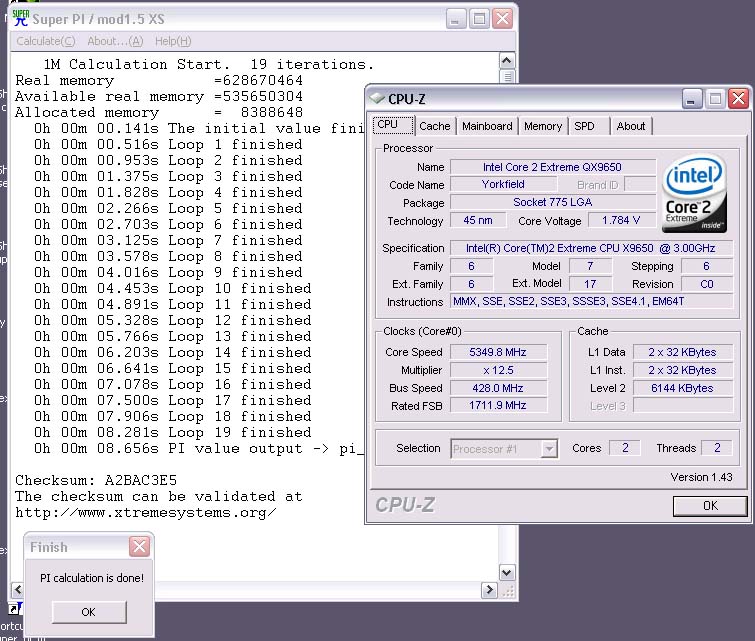Maximize the Super PI window

(x=479, y=19)
